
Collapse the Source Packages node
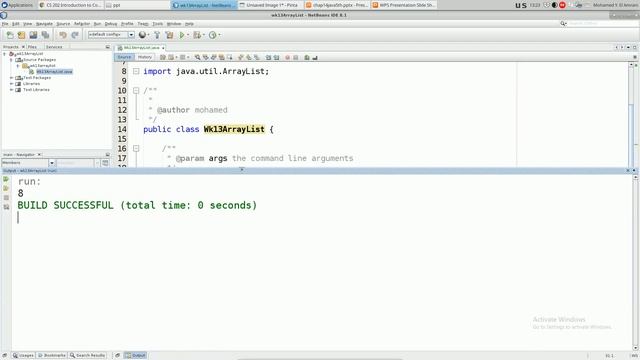[x=11, y=60]
